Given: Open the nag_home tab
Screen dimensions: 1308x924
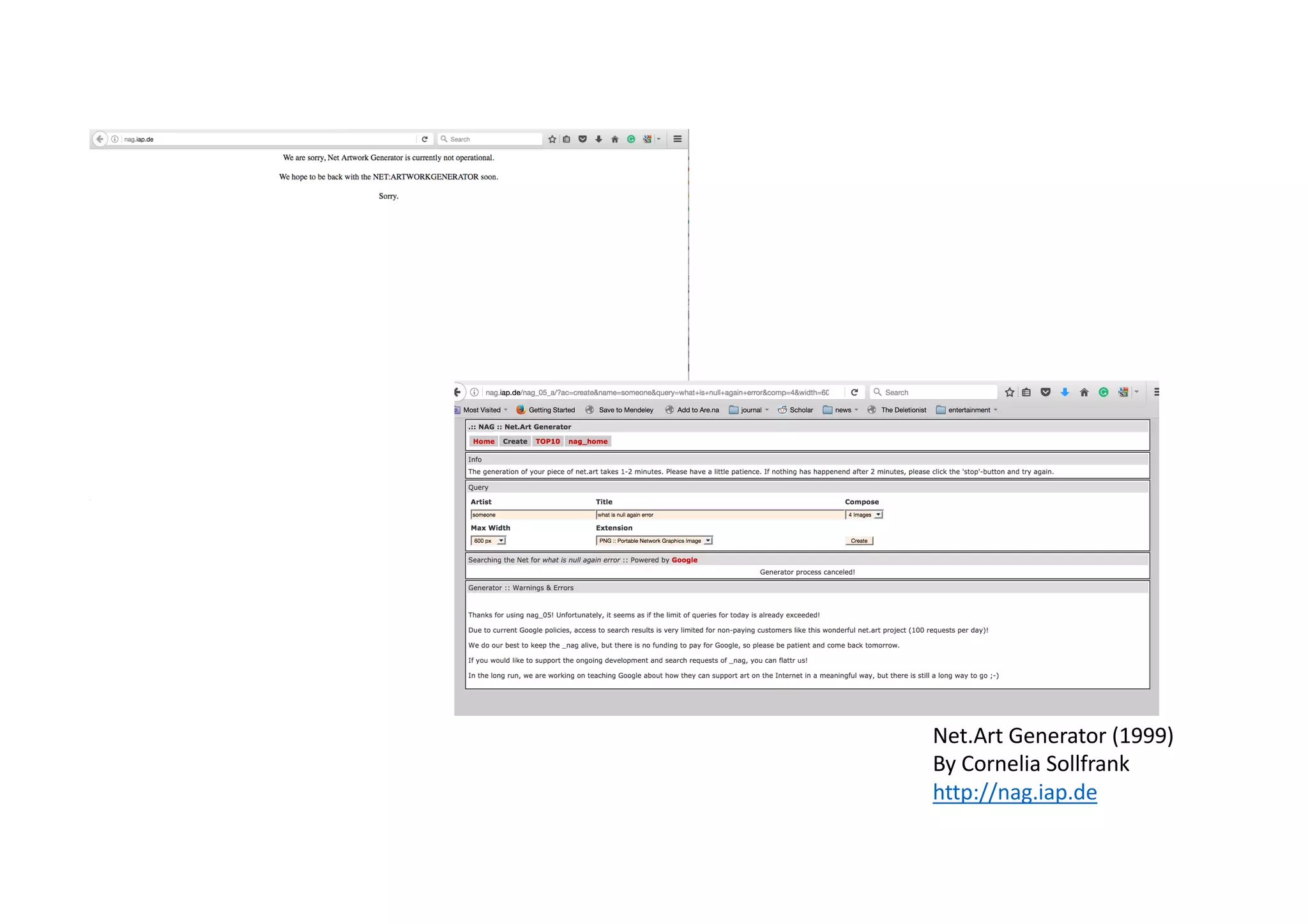Looking at the screenshot, I should [x=588, y=441].
